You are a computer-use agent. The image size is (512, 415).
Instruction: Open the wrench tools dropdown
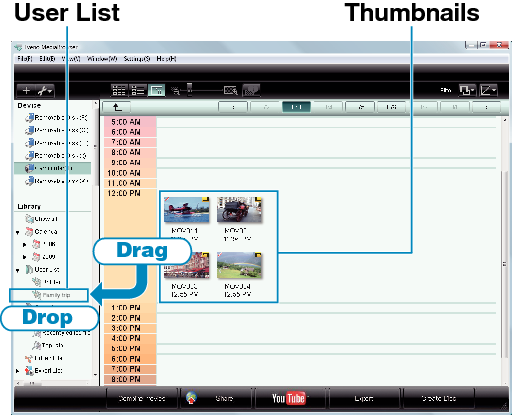[45, 90]
